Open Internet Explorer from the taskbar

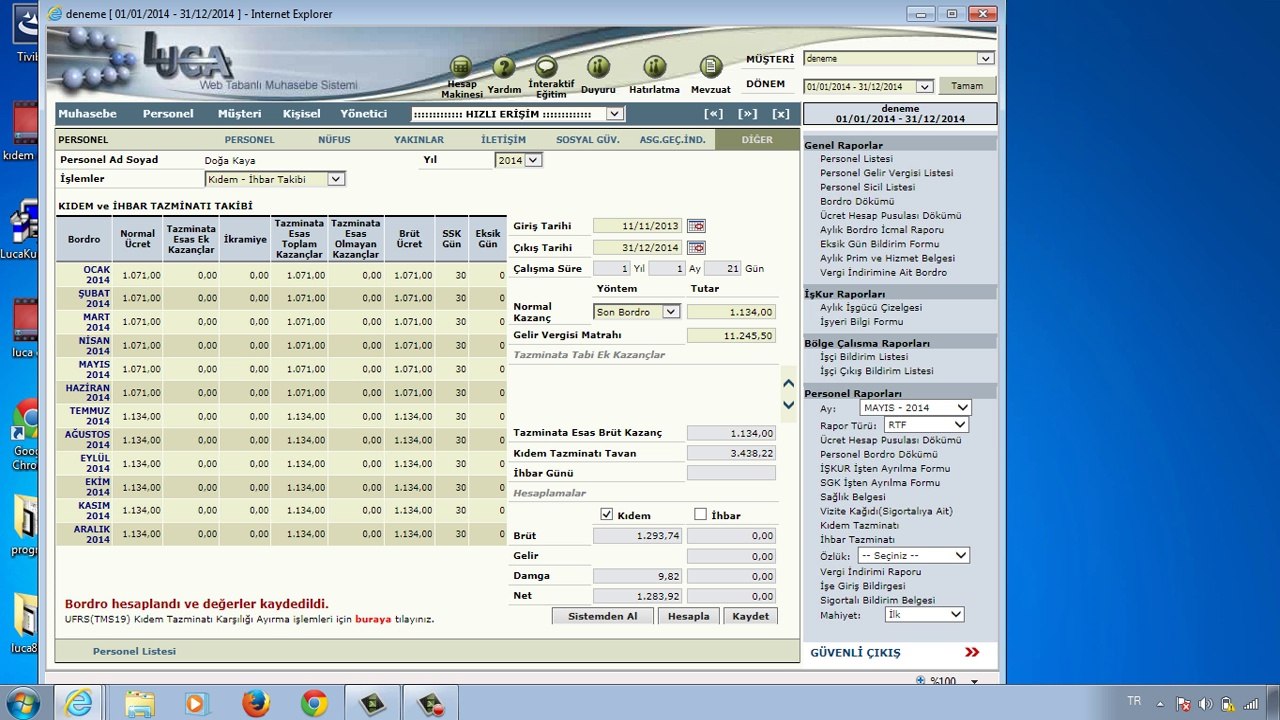[x=79, y=703]
